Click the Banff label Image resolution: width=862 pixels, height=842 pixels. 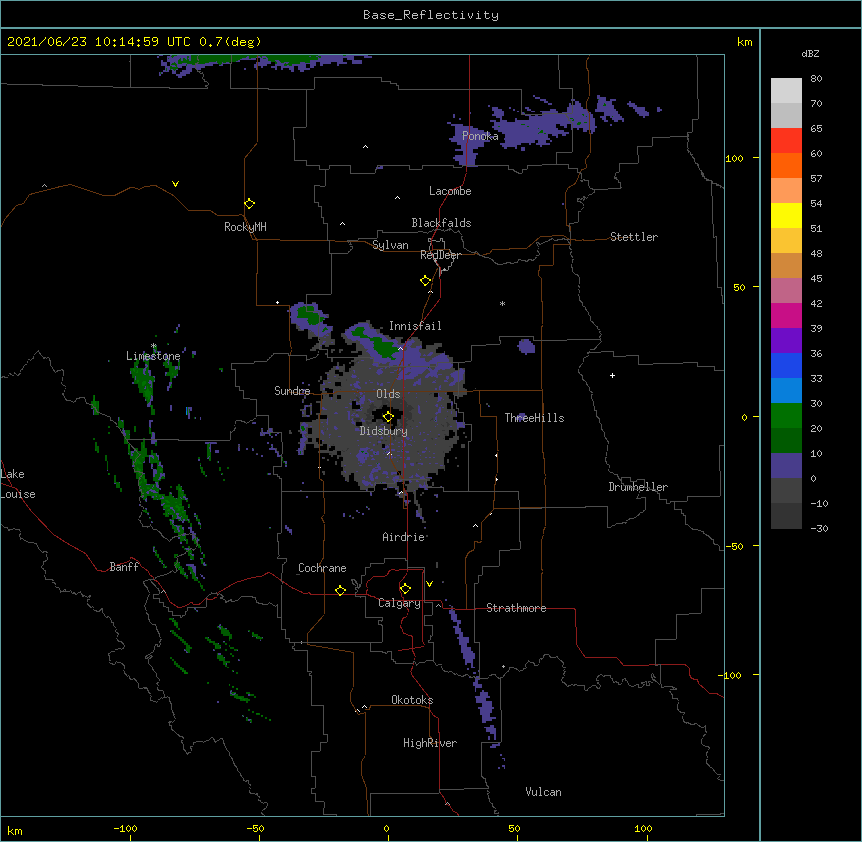pyautogui.click(x=124, y=567)
